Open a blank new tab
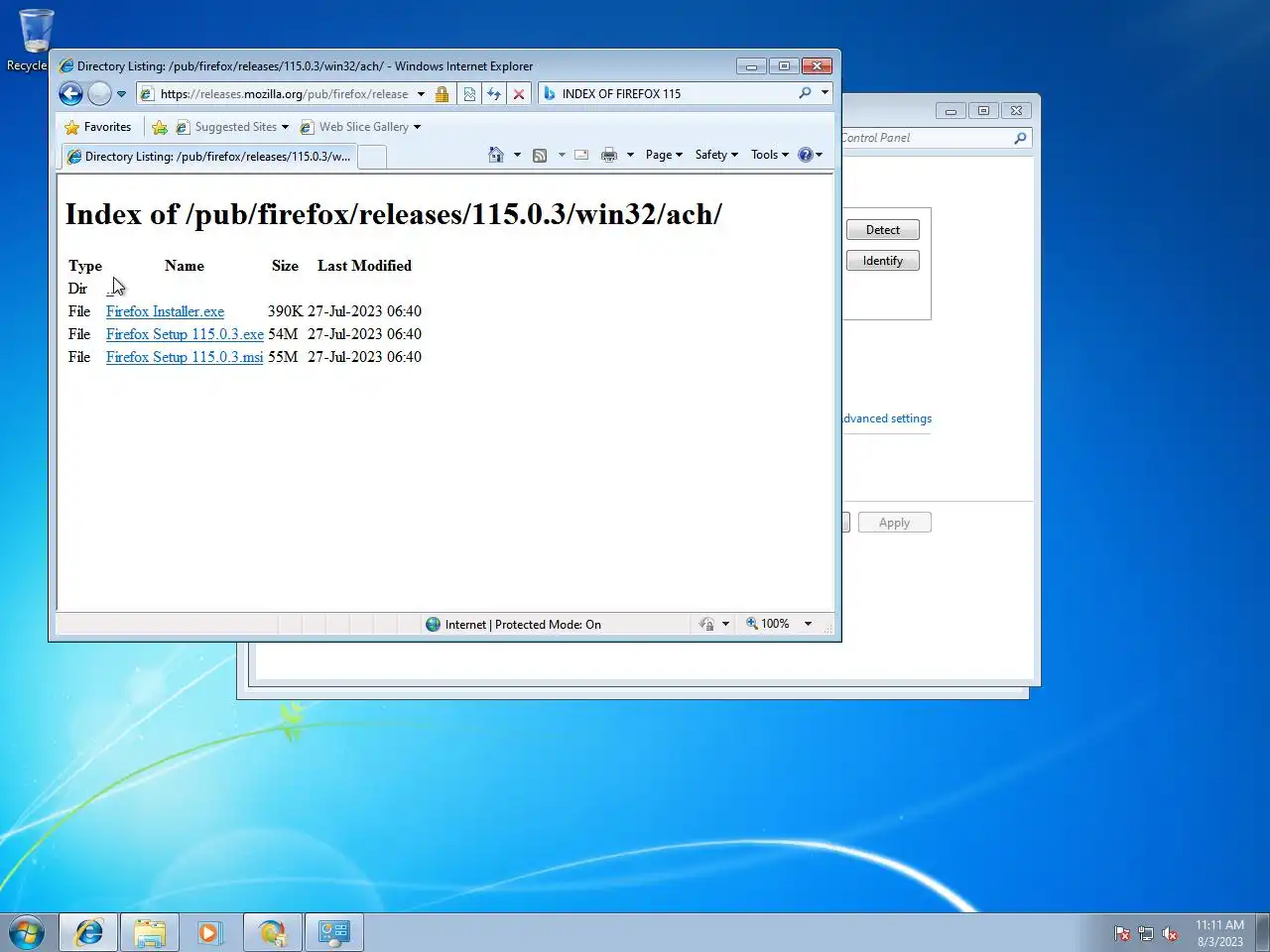Screen dimensions: 1270x952 pos(372,157)
